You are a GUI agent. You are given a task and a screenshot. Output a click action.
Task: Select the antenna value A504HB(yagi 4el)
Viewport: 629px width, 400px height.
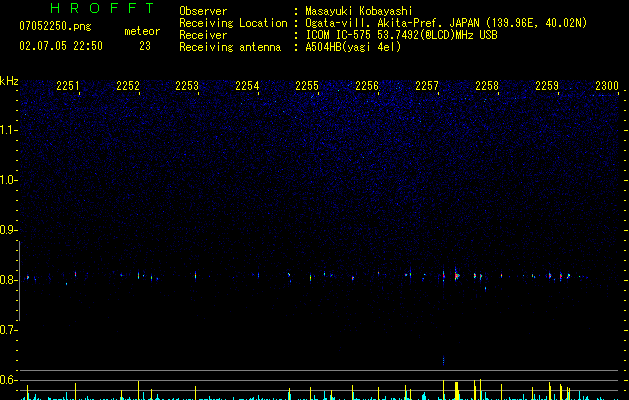pos(353,47)
